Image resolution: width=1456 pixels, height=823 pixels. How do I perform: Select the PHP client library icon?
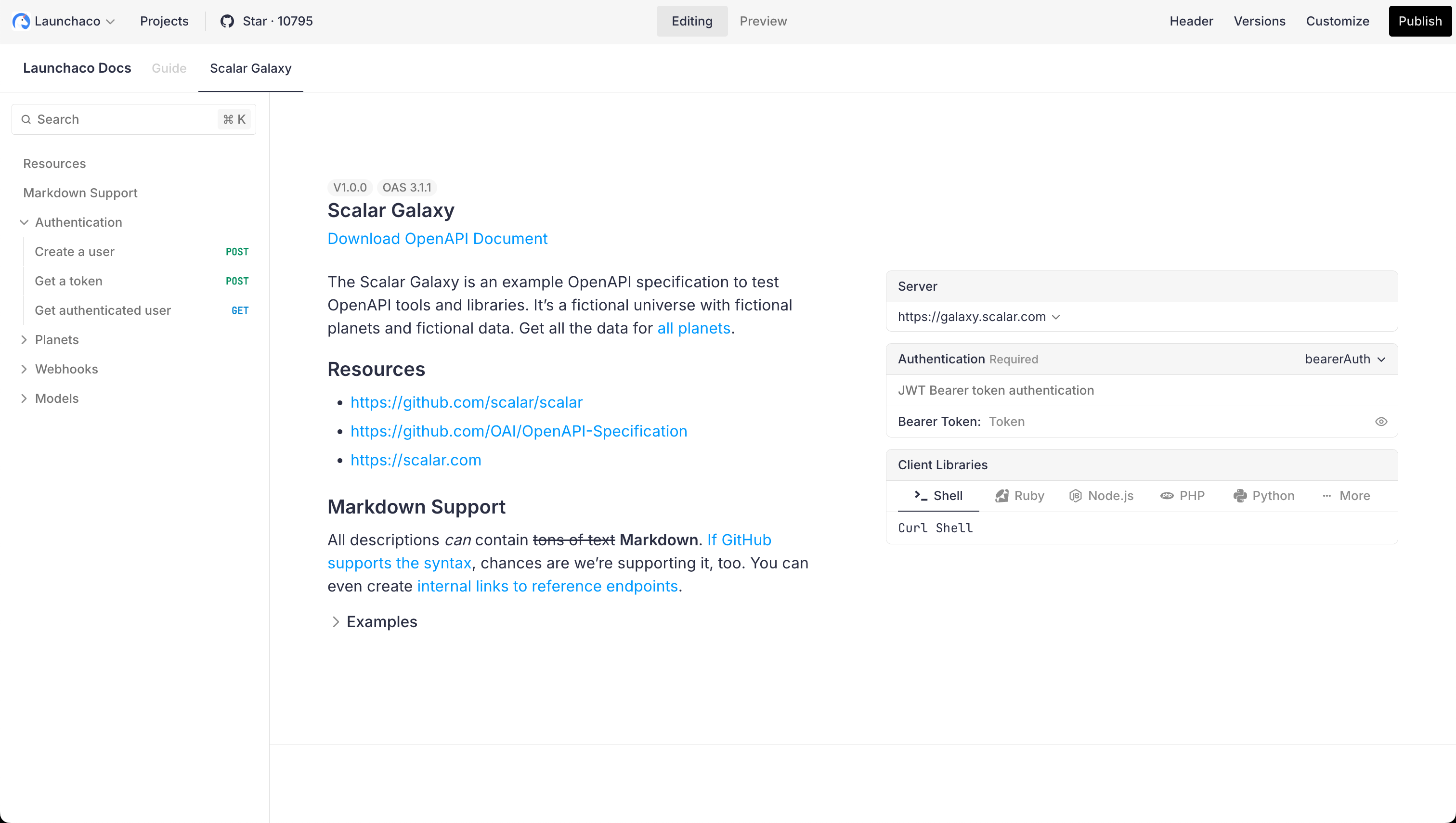[x=1167, y=496]
